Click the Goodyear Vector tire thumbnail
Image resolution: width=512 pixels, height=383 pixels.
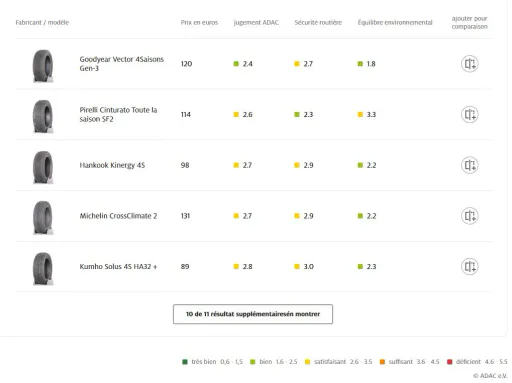click(43, 66)
